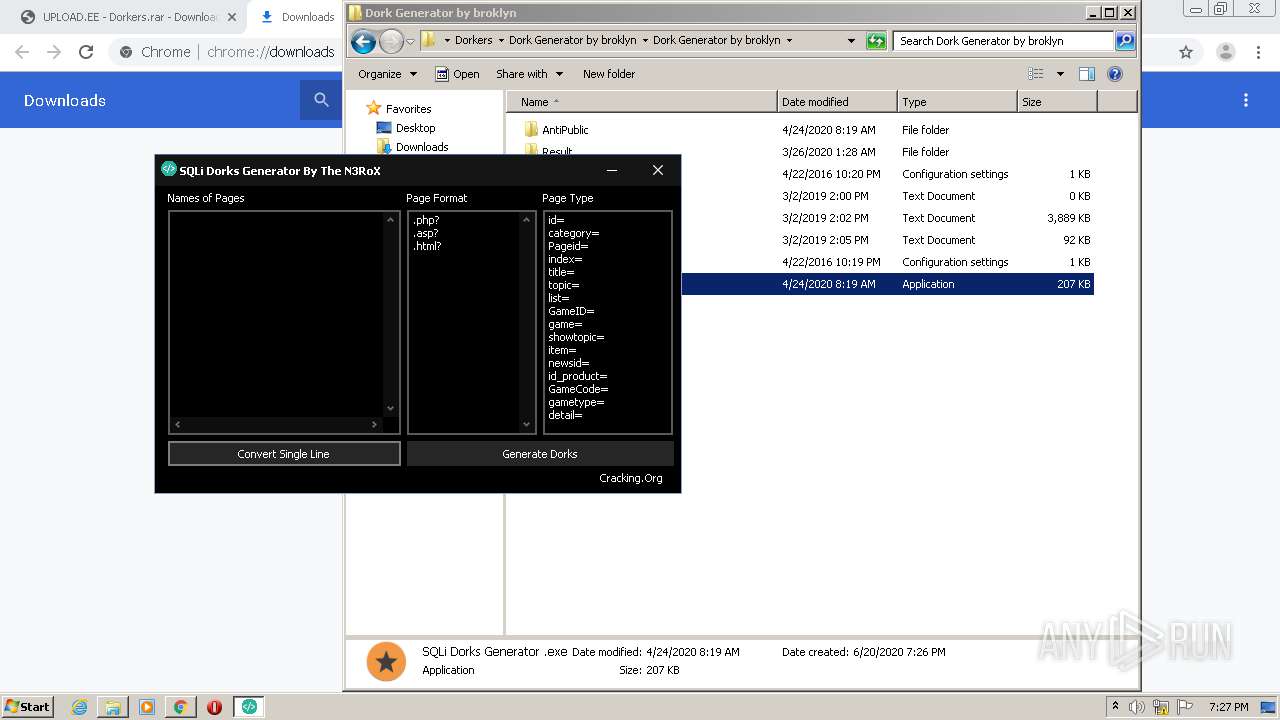This screenshot has width=1280, height=720.
Task: Minimize the SQLi Dorks Generator window
Action: pos(612,170)
